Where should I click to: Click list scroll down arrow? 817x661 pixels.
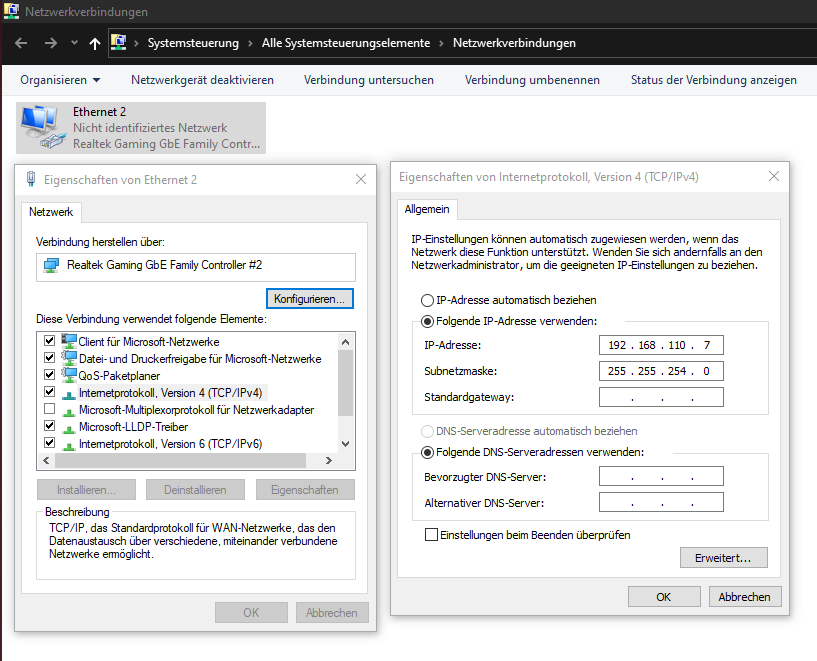(x=345, y=444)
